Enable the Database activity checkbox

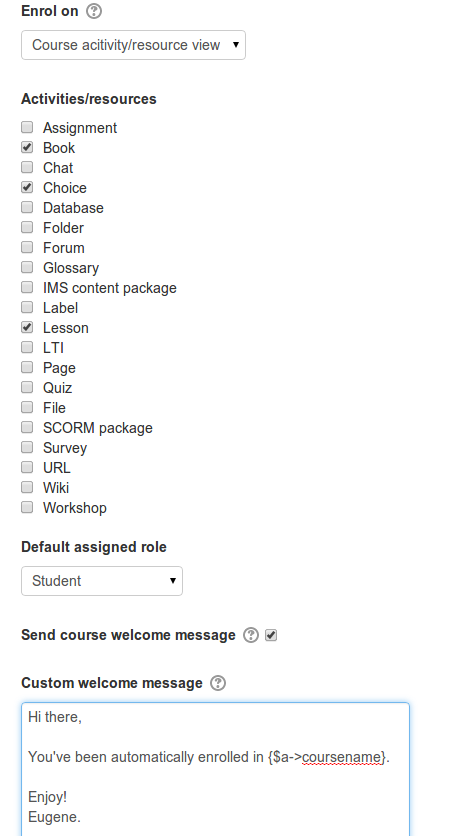point(27,207)
